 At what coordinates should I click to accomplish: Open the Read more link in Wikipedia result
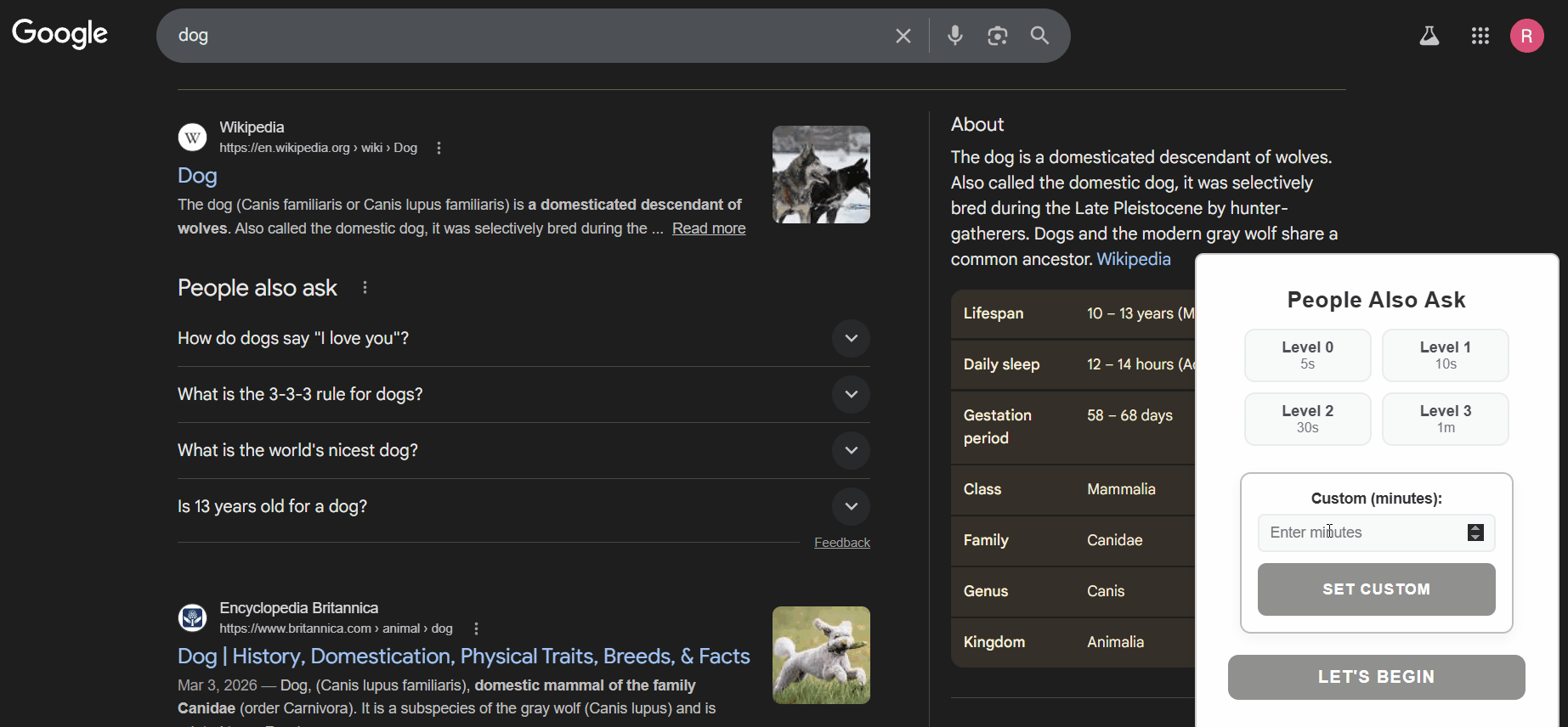(708, 228)
